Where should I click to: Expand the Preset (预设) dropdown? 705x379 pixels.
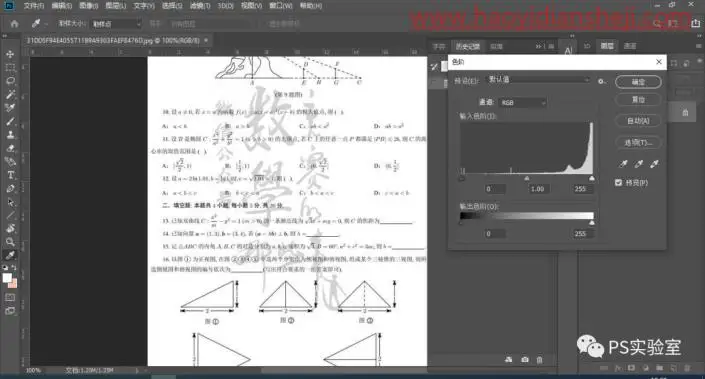point(539,80)
